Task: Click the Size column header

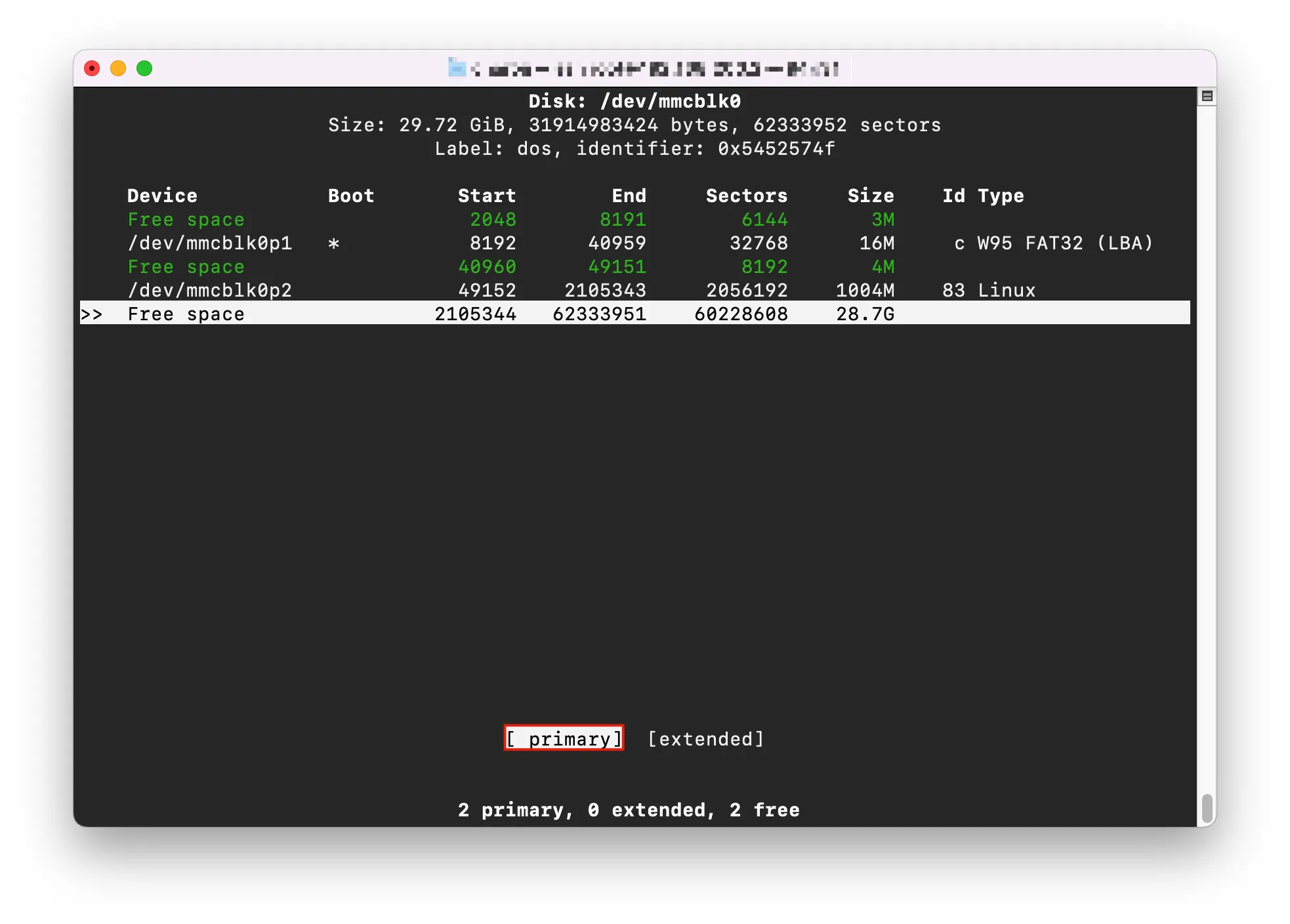Action: pyautogui.click(x=871, y=196)
